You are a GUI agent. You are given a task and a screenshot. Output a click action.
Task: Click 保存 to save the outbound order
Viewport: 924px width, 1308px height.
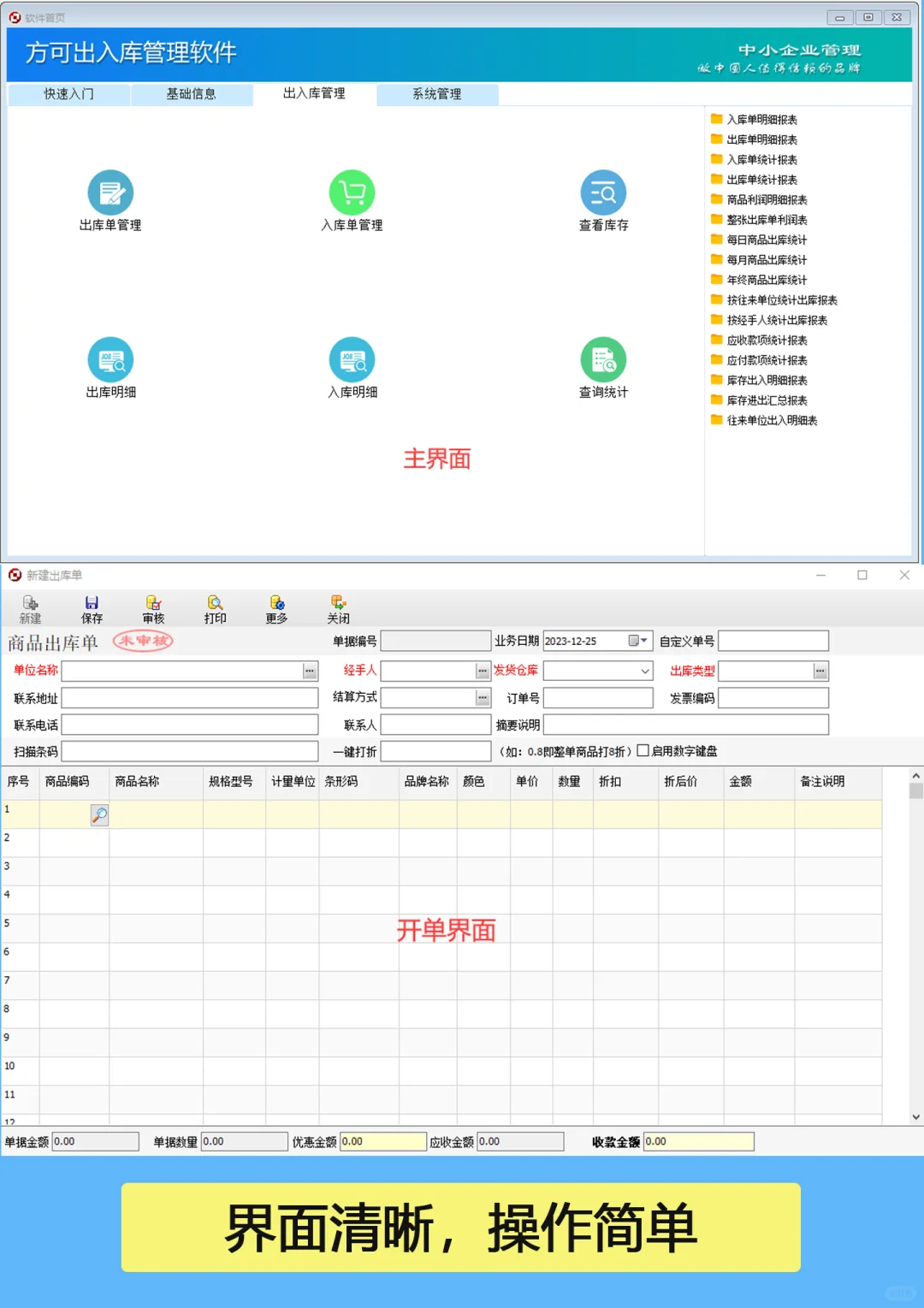pos(92,608)
